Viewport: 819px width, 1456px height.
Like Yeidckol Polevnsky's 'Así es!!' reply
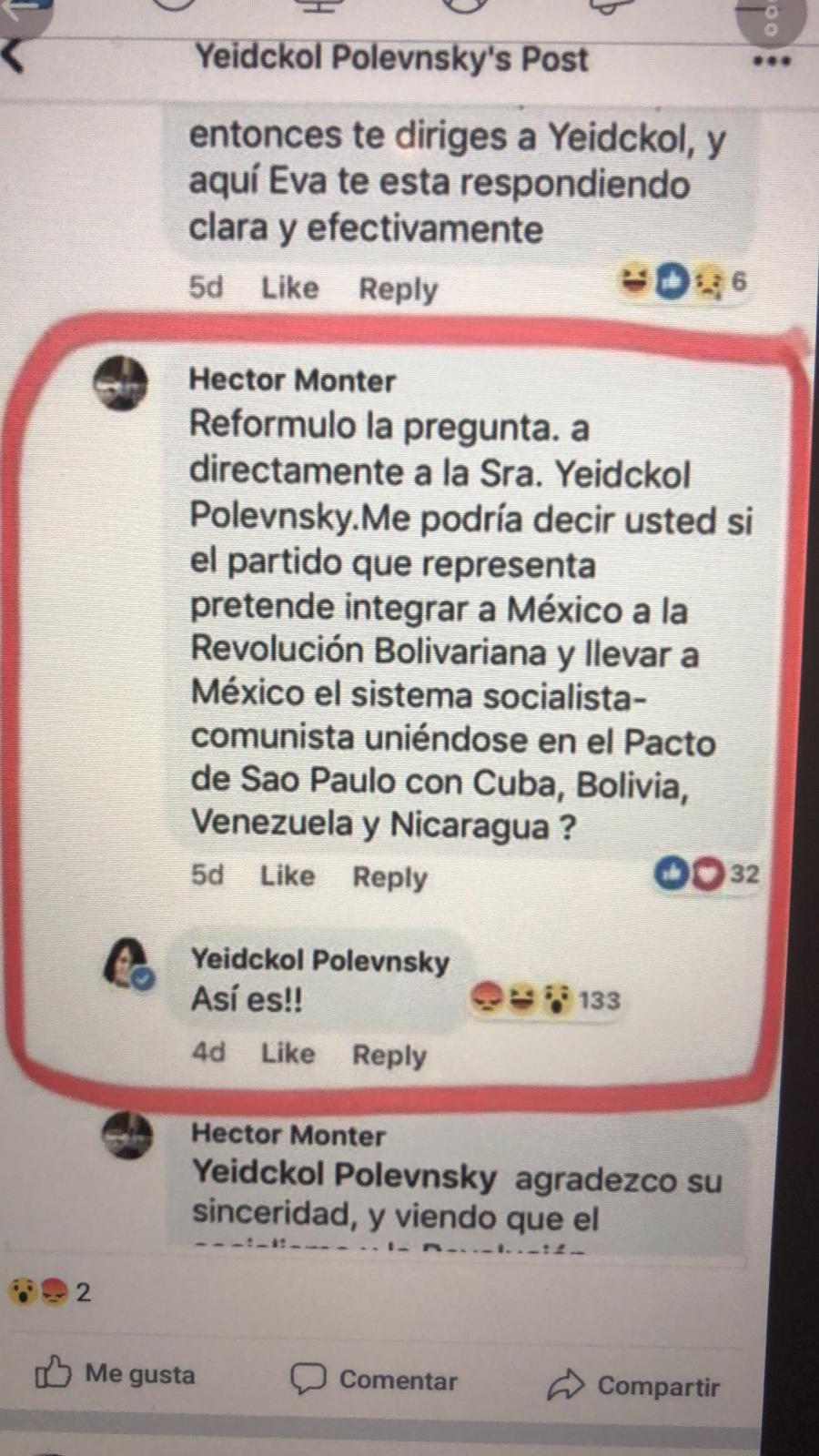point(288,1054)
